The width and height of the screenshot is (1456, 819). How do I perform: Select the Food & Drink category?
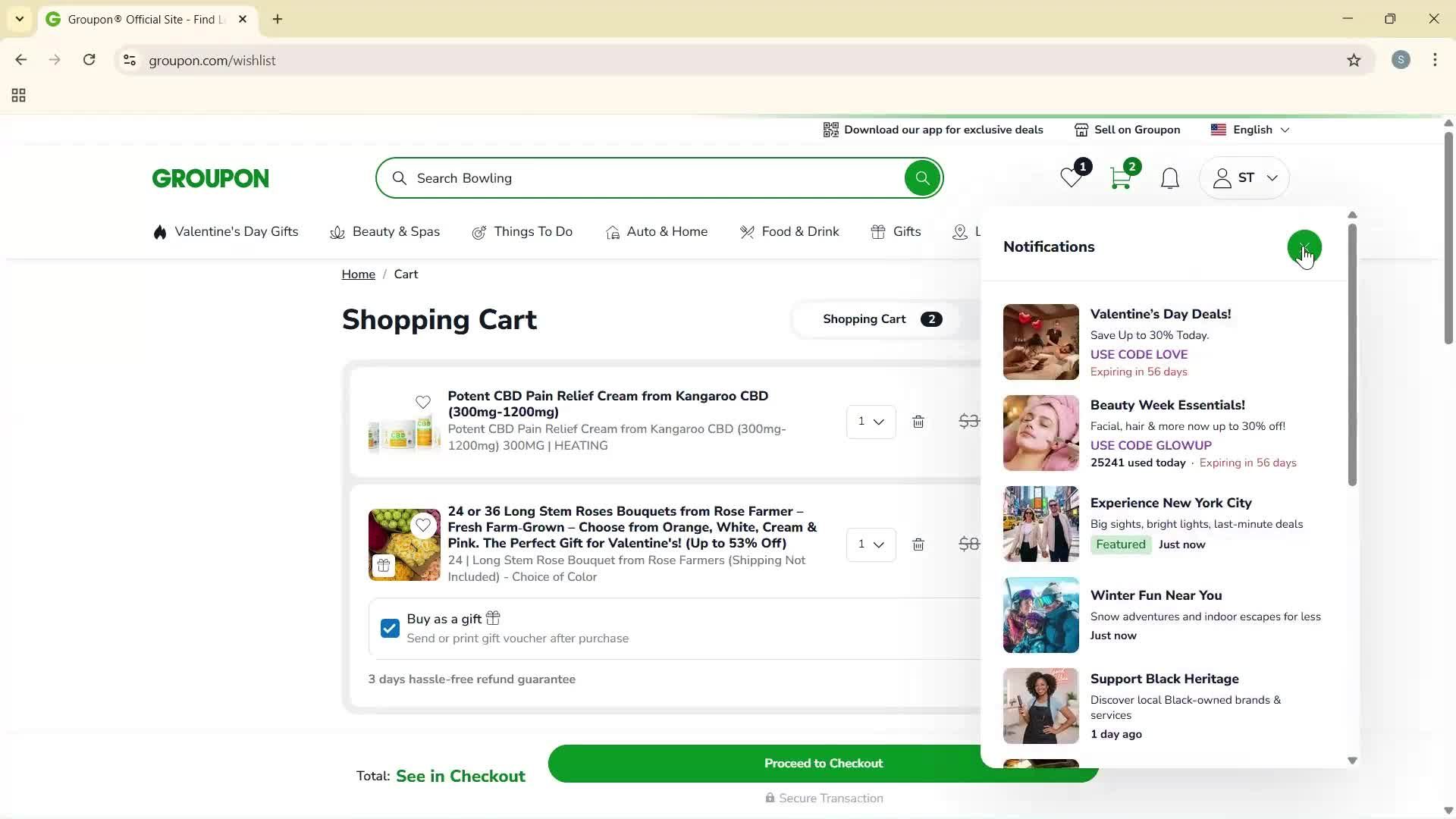(789, 232)
